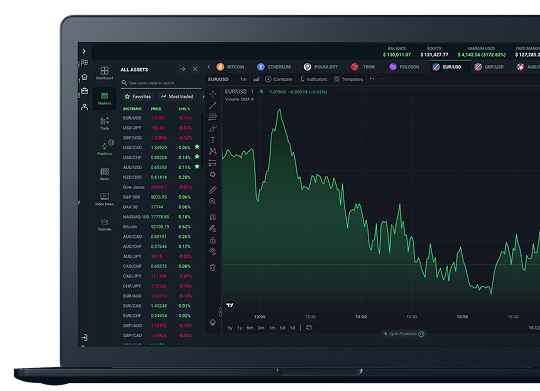The height and width of the screenshot is (391, 540).
Task: Select the forecast and measurement tool
Action: [213, 163]
